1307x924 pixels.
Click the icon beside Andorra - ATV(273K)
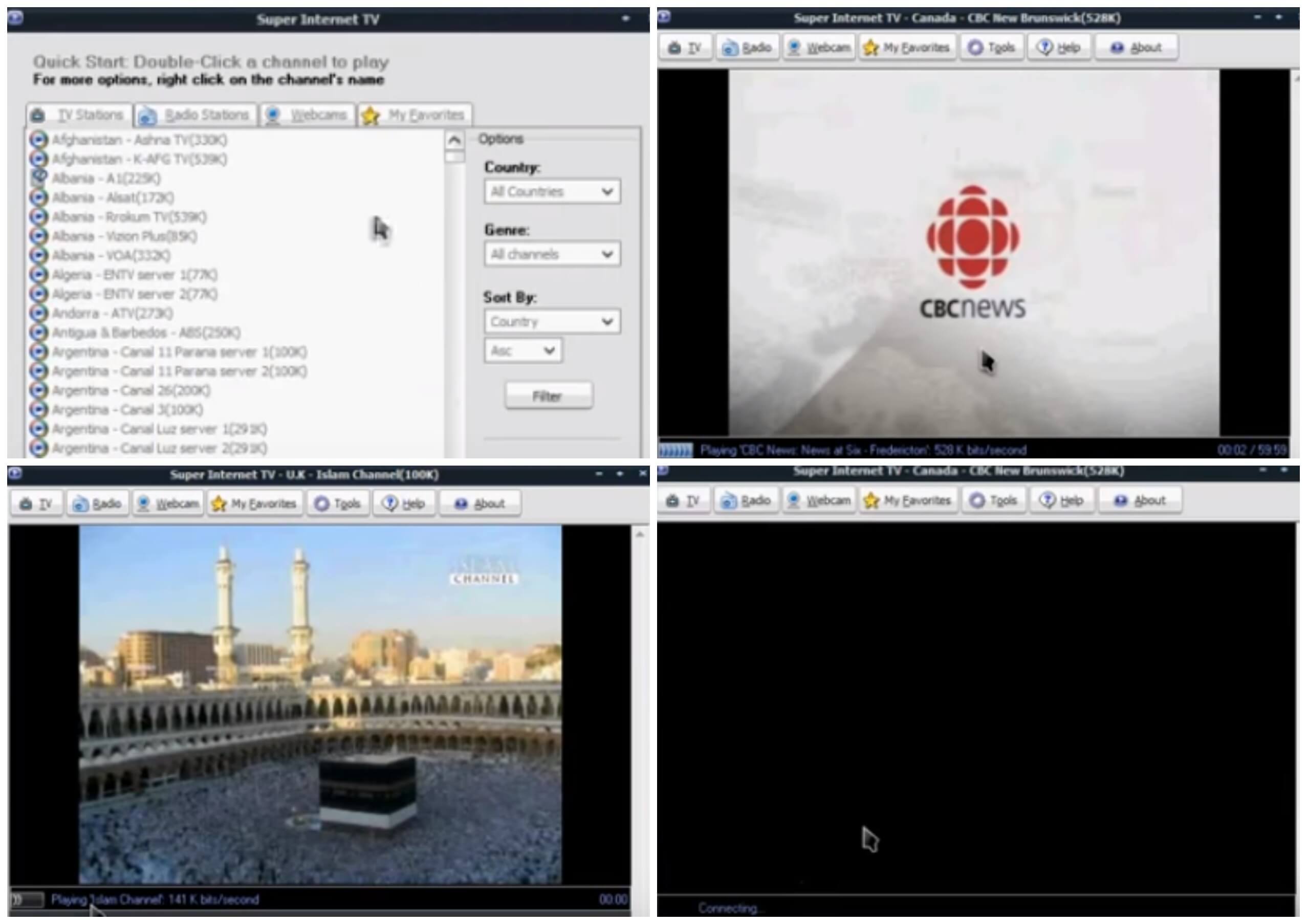click(x=38, y=314)
